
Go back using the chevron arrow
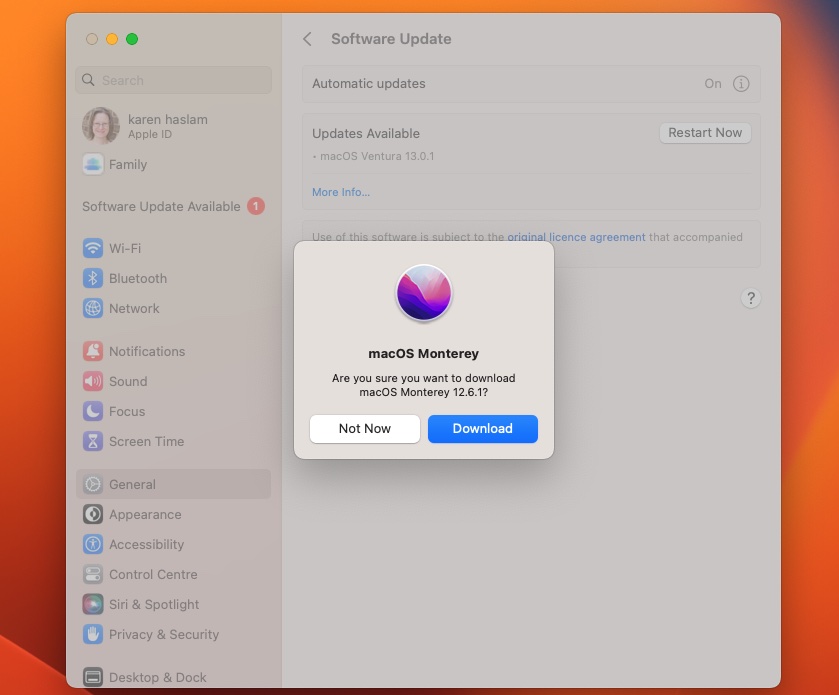click(x=308, y=39)
